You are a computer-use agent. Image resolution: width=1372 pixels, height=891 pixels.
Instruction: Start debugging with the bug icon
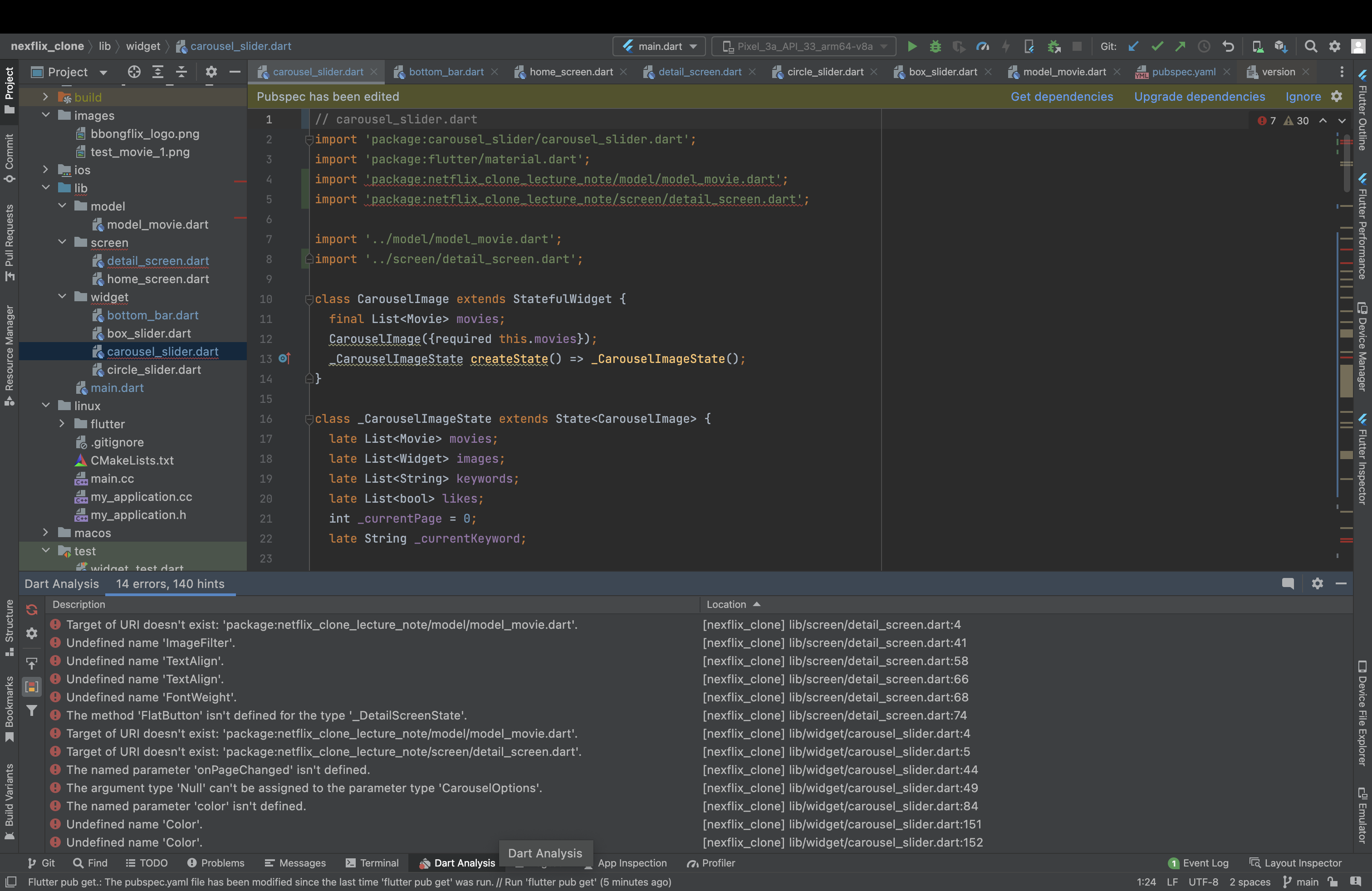[x=935, y=46]
